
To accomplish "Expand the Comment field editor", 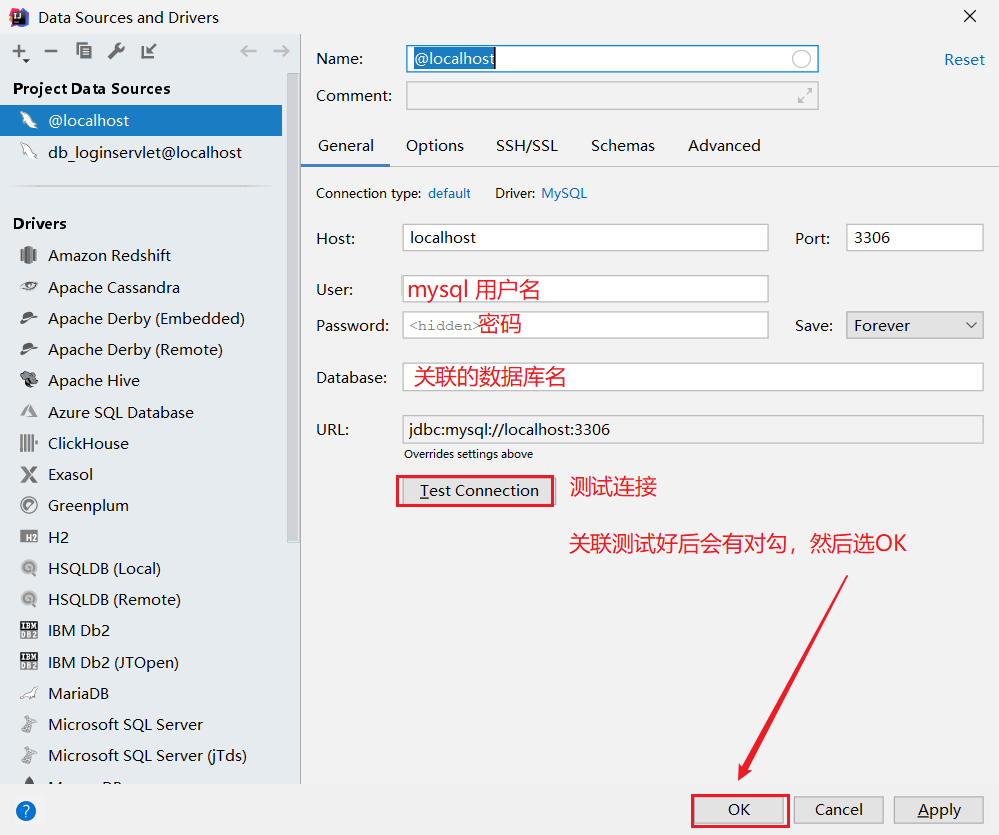I will point(805,96).
